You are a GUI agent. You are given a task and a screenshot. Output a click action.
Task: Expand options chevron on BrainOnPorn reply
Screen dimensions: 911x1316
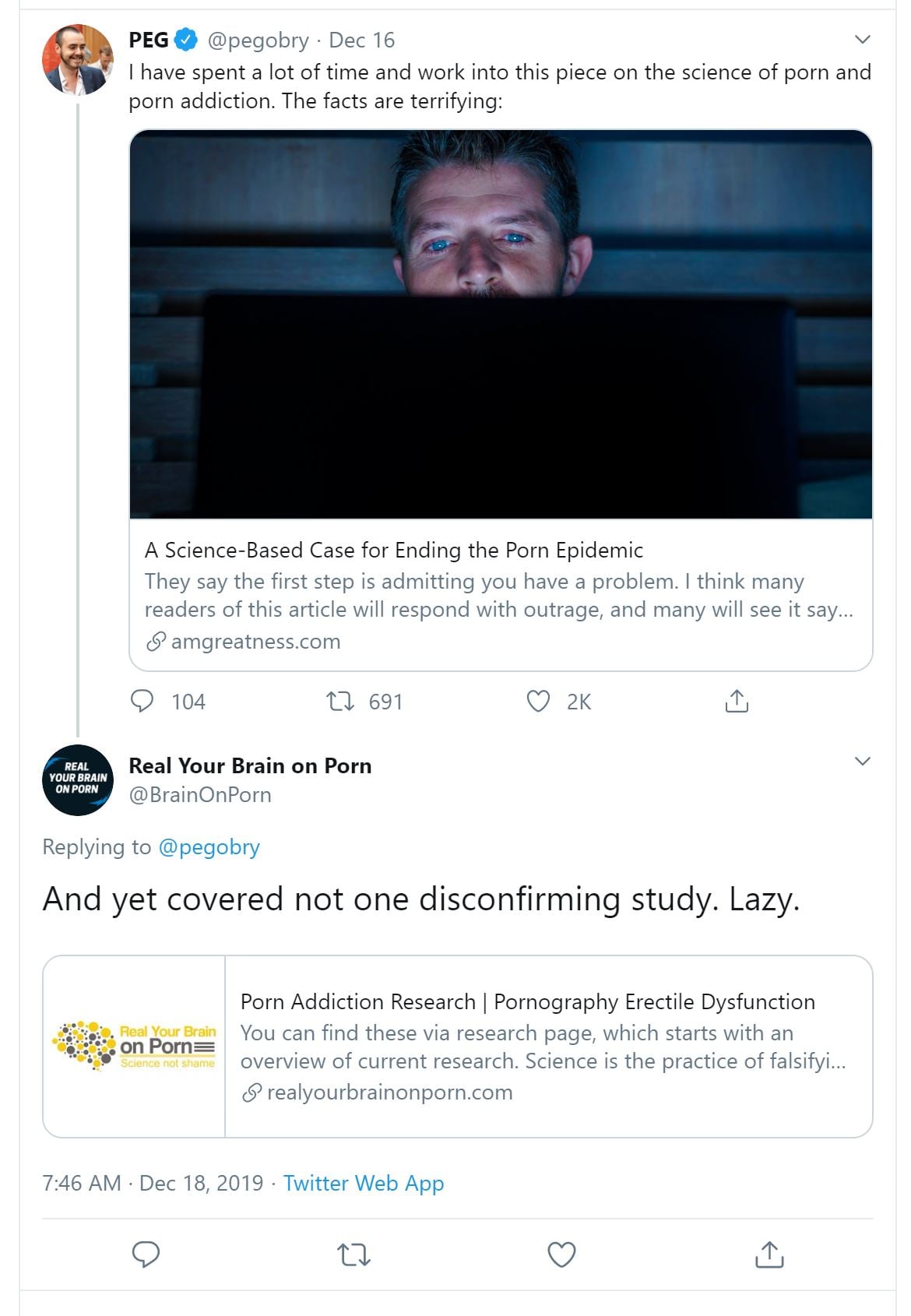[862, 762]
